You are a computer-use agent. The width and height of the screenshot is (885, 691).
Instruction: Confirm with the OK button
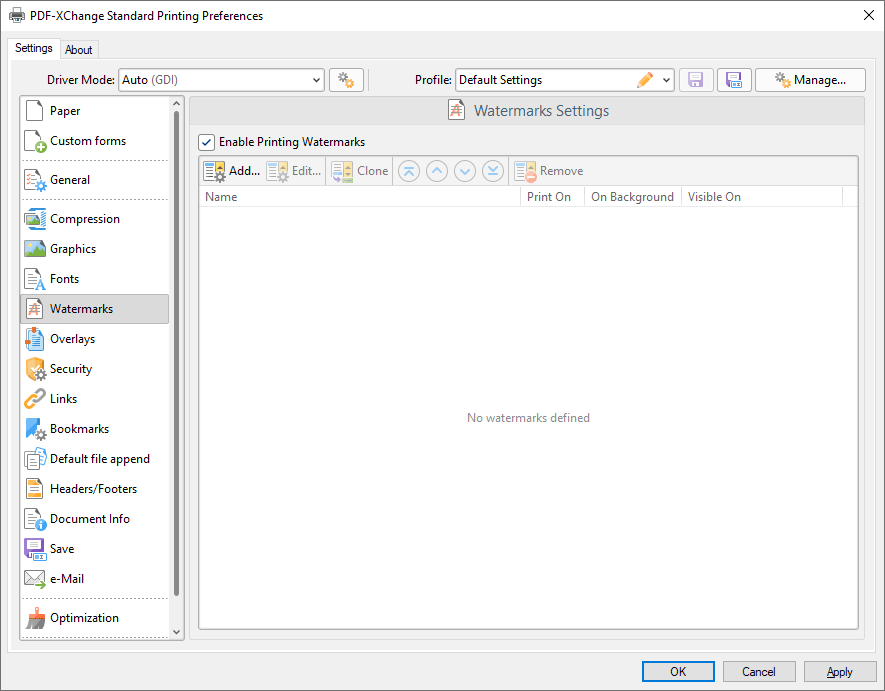pos(678,672)
